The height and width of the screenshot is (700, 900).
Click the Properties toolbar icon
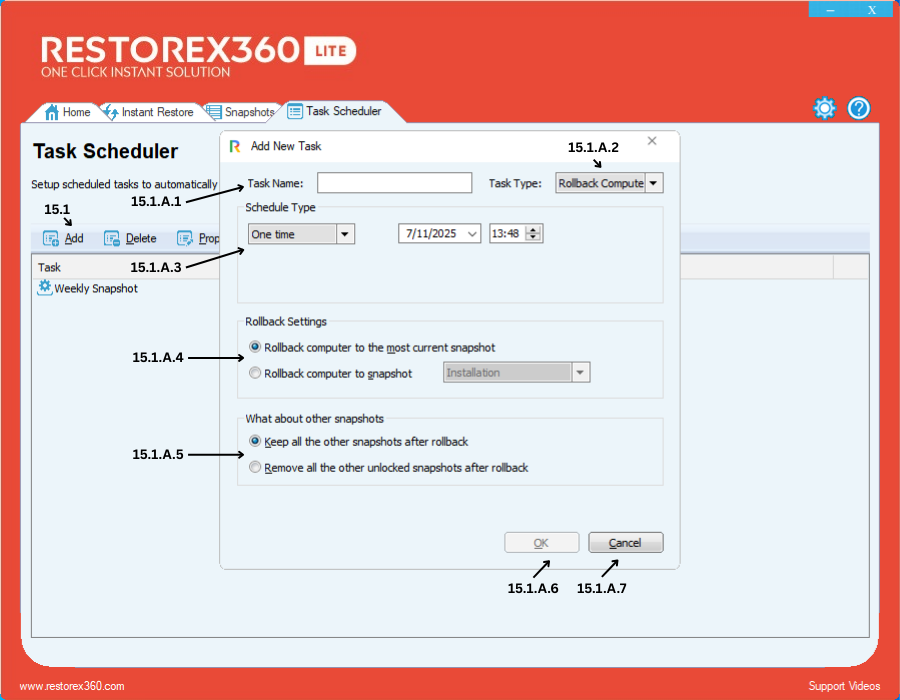185,239
